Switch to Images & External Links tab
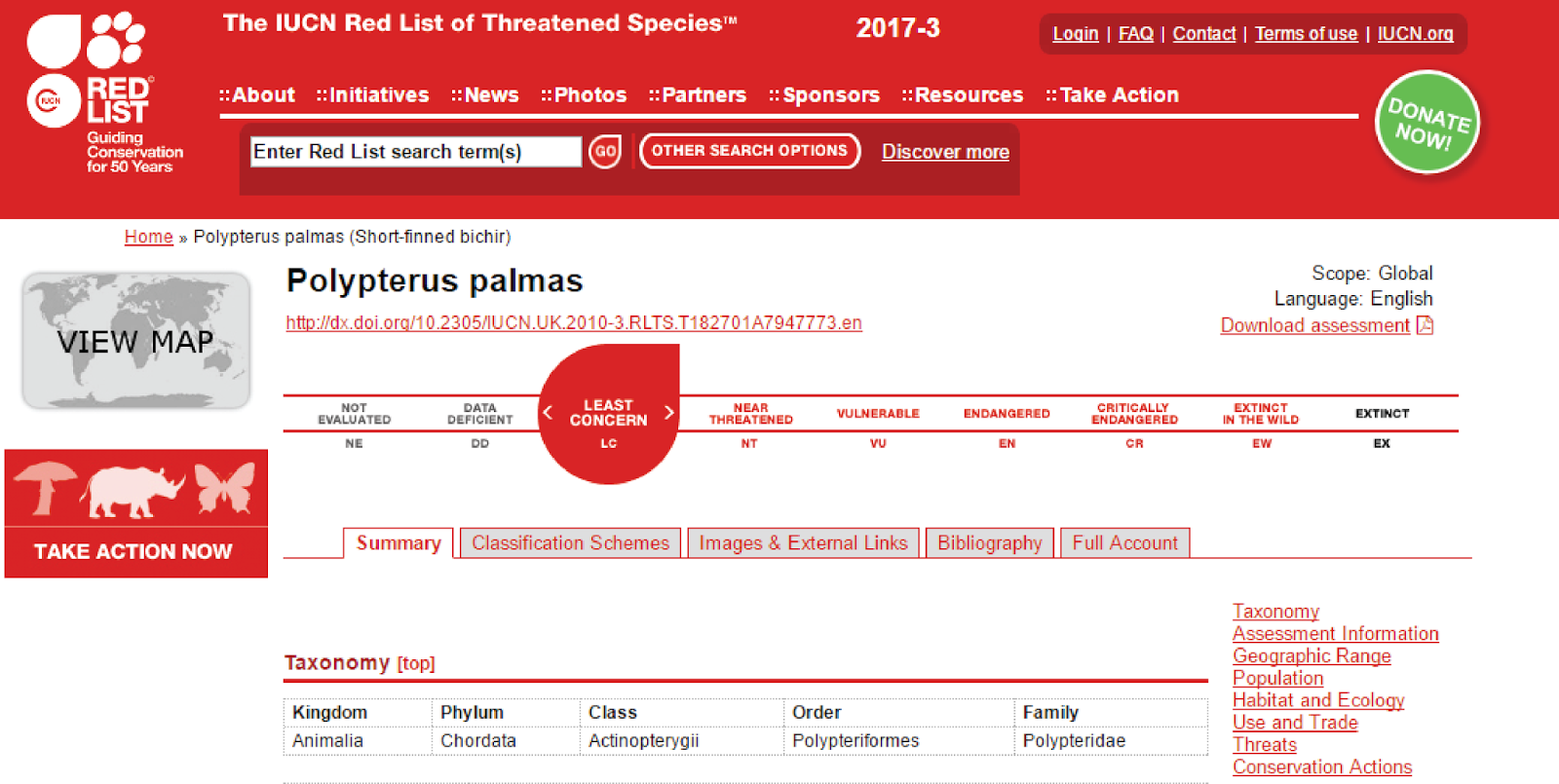This screenshot has height=784, width=1559. point(803,543)
